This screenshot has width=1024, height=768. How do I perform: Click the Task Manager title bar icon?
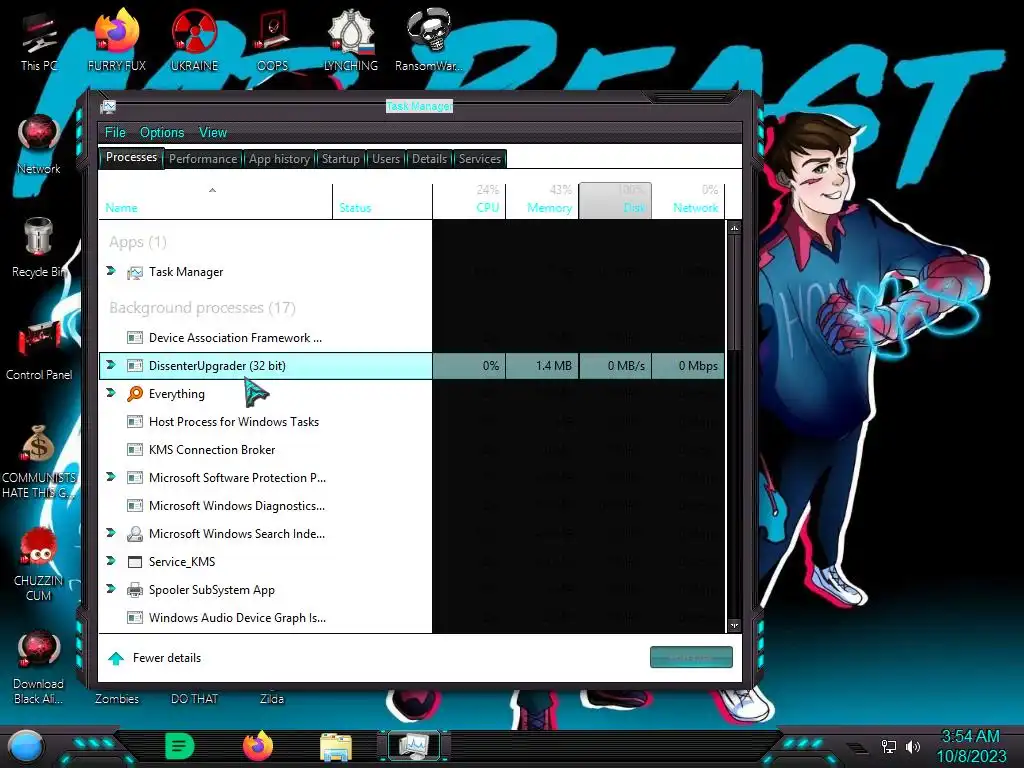[x=108, y=106]
